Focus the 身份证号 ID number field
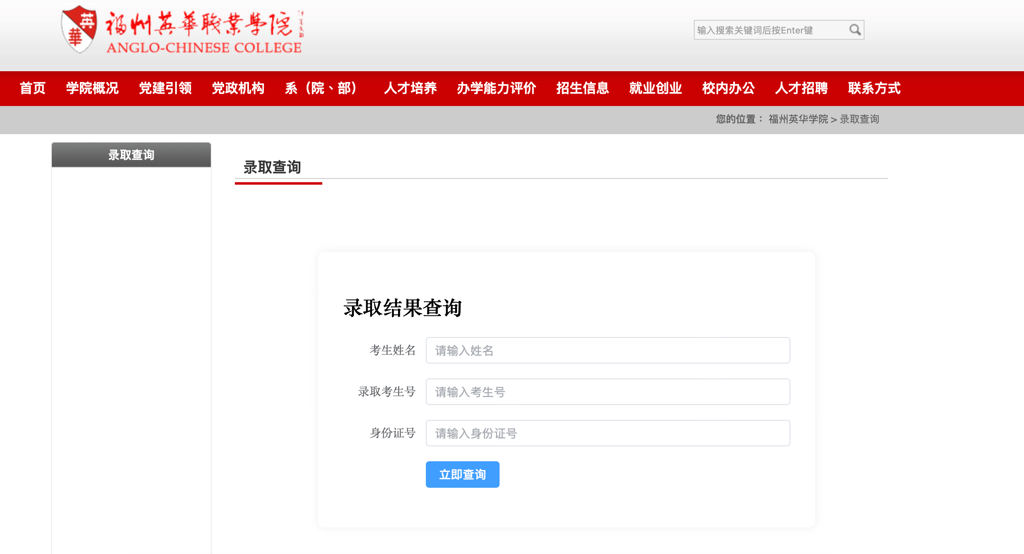Image resolution: width=1024 pixels, height=554 pixels. (607, 433)
